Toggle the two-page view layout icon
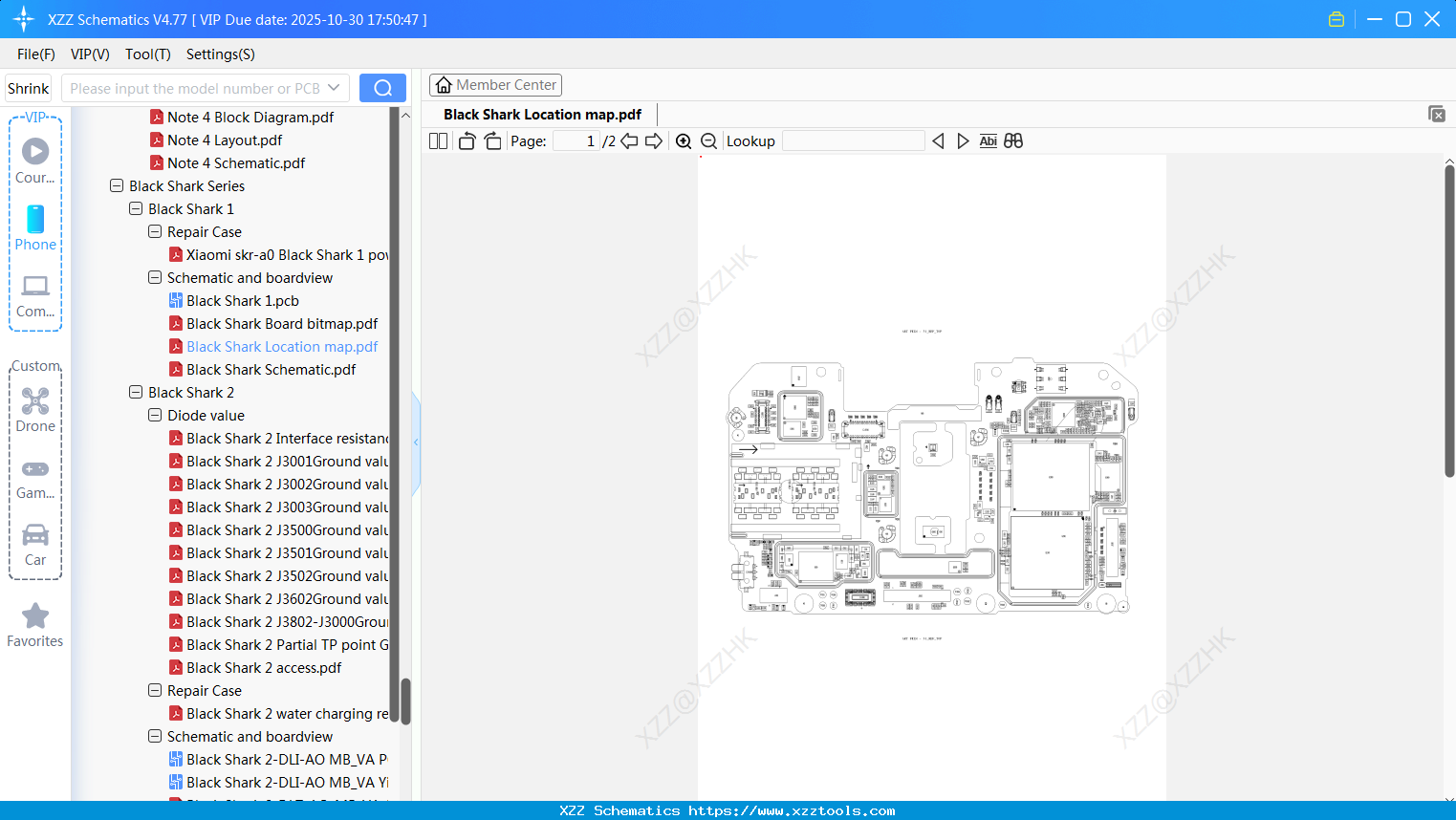The height and width of the screenshot is (820, 1456). point(438,141)
